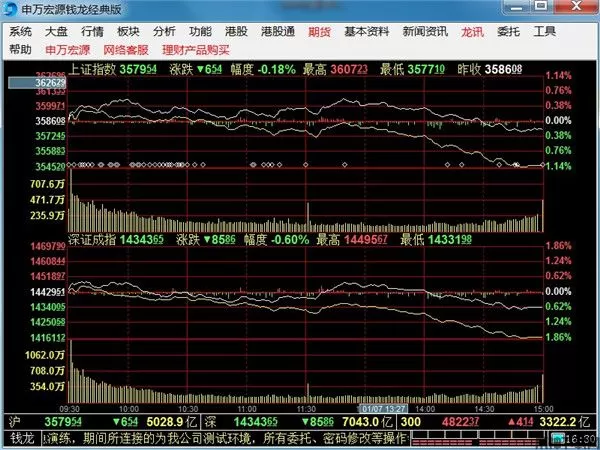Click the 最低 357710 value

tap(426, 69)
